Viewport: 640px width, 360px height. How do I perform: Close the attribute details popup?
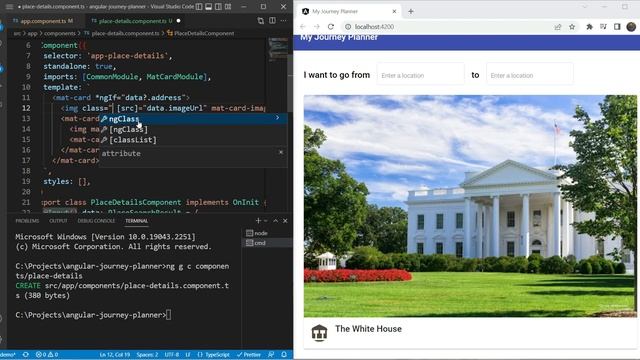(281, 152)
